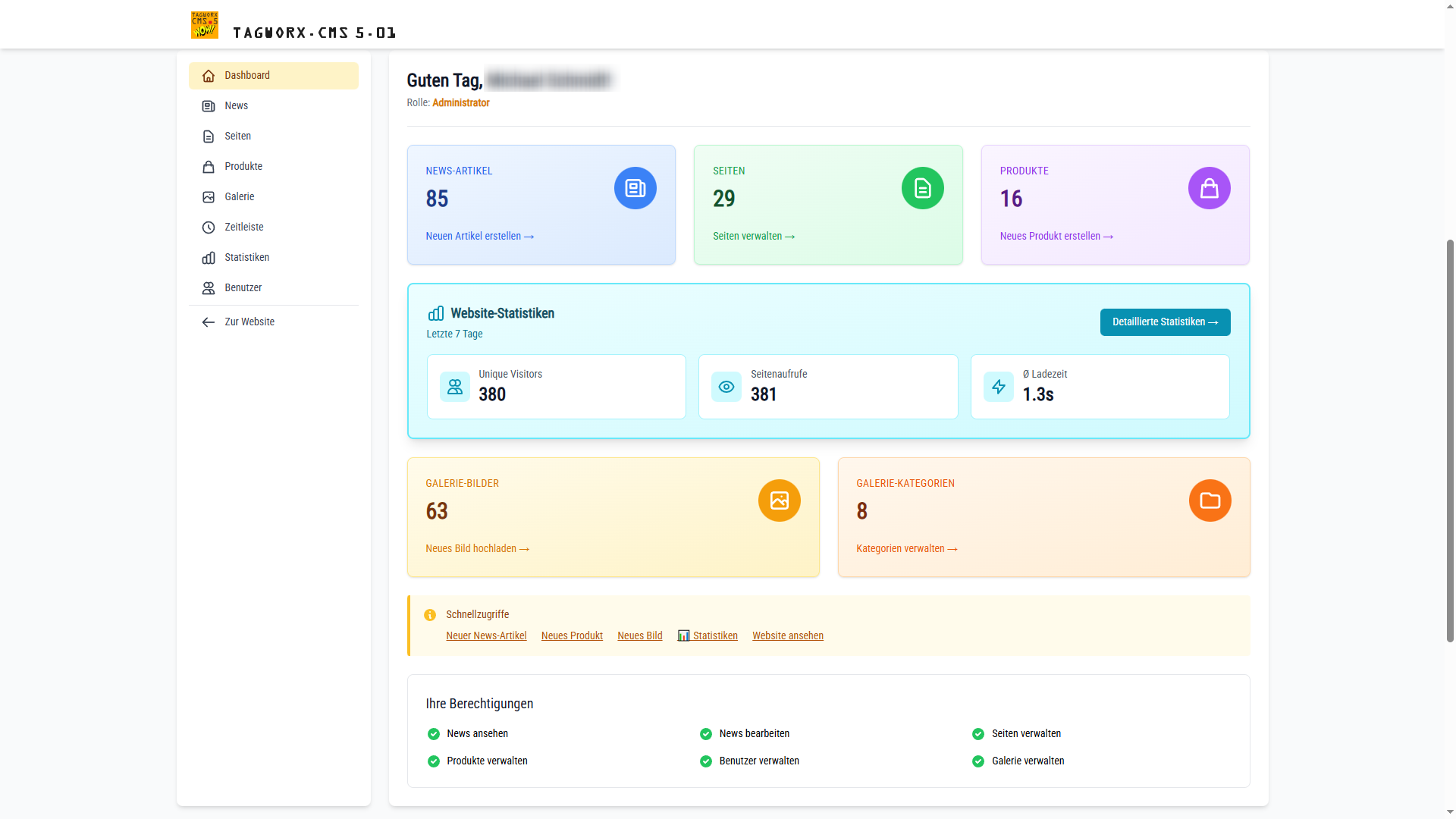Open News in the sidebar
Viewport: 1456px width, 819px height.
tap(236, 106)
